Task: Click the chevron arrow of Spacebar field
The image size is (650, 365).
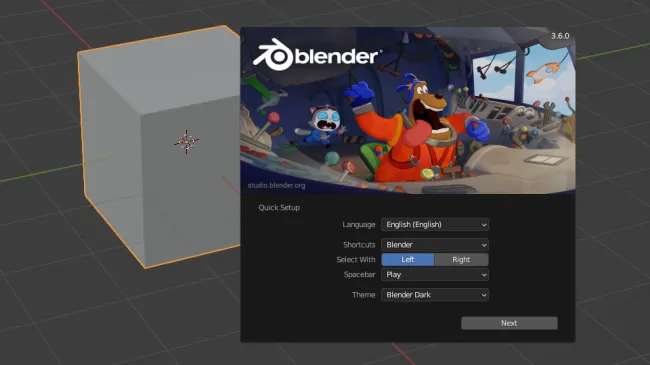Action: click(x=484, y=275)
